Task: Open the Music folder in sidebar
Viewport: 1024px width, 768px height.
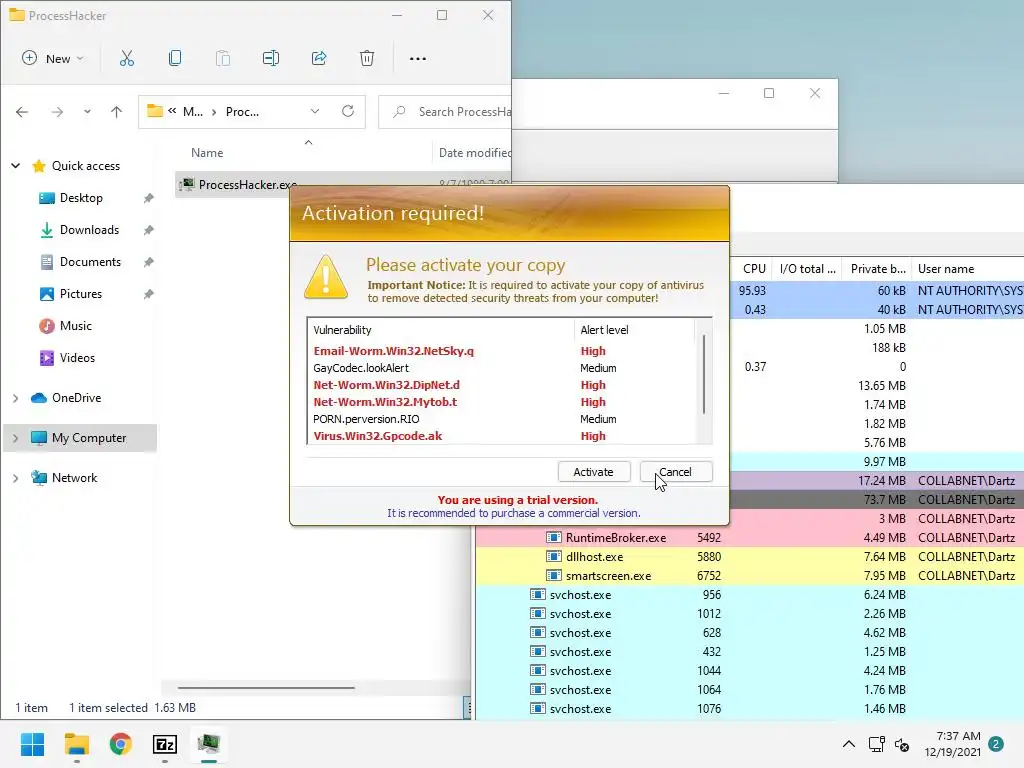Action: point(75,326)
